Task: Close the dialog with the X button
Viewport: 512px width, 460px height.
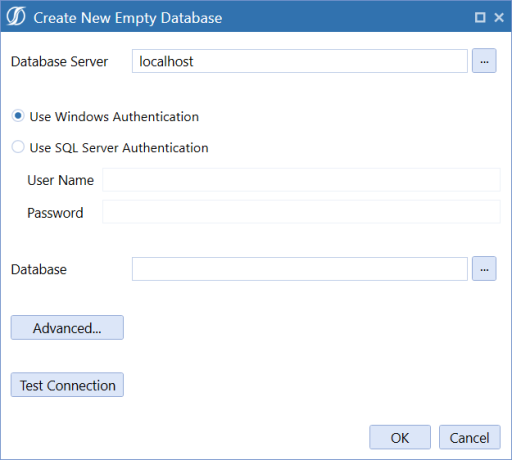Action: [x=499, y=17]
